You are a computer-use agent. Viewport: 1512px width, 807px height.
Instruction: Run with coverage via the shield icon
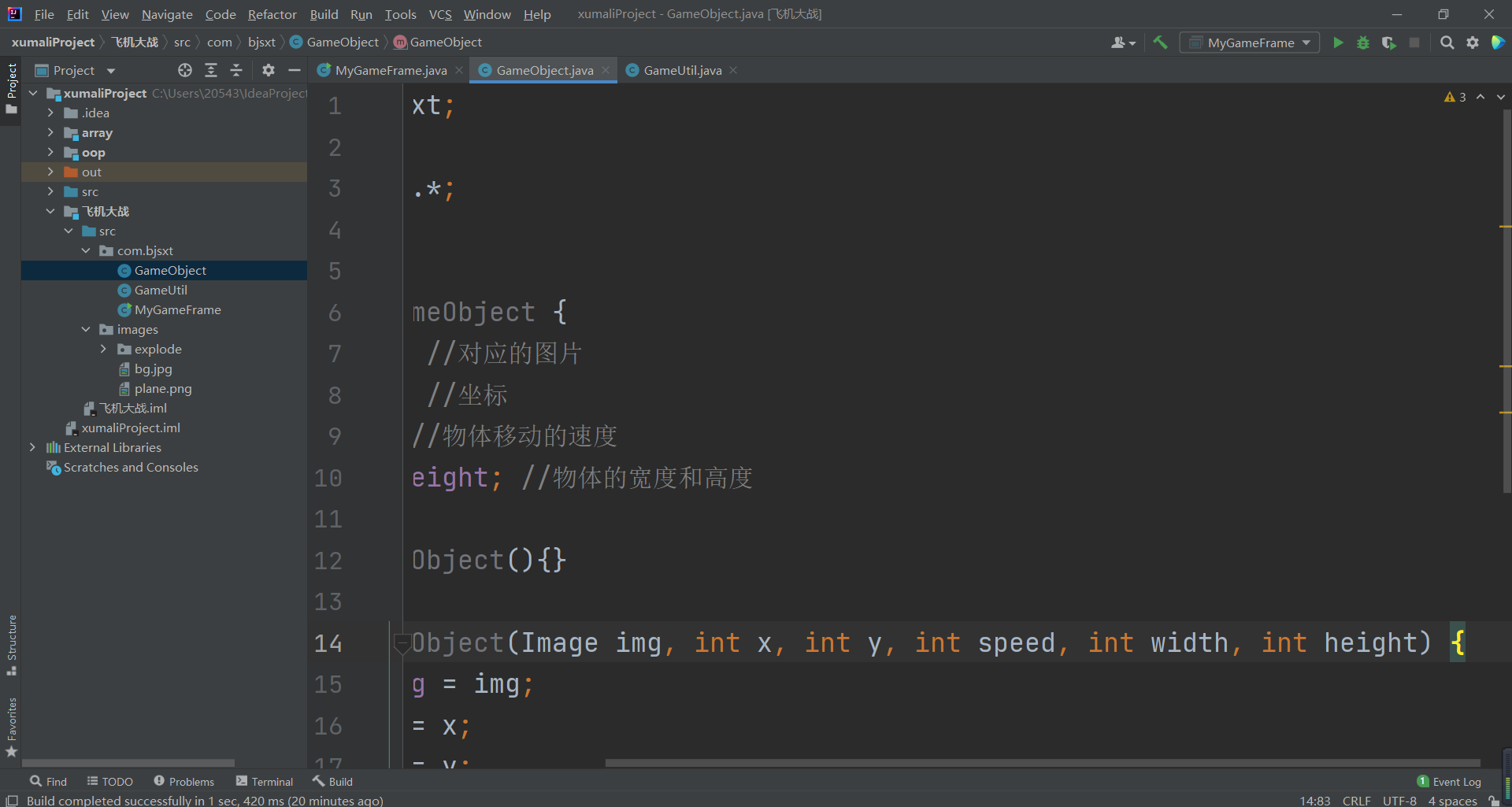pyautogui.click(x=1389, y=43)
